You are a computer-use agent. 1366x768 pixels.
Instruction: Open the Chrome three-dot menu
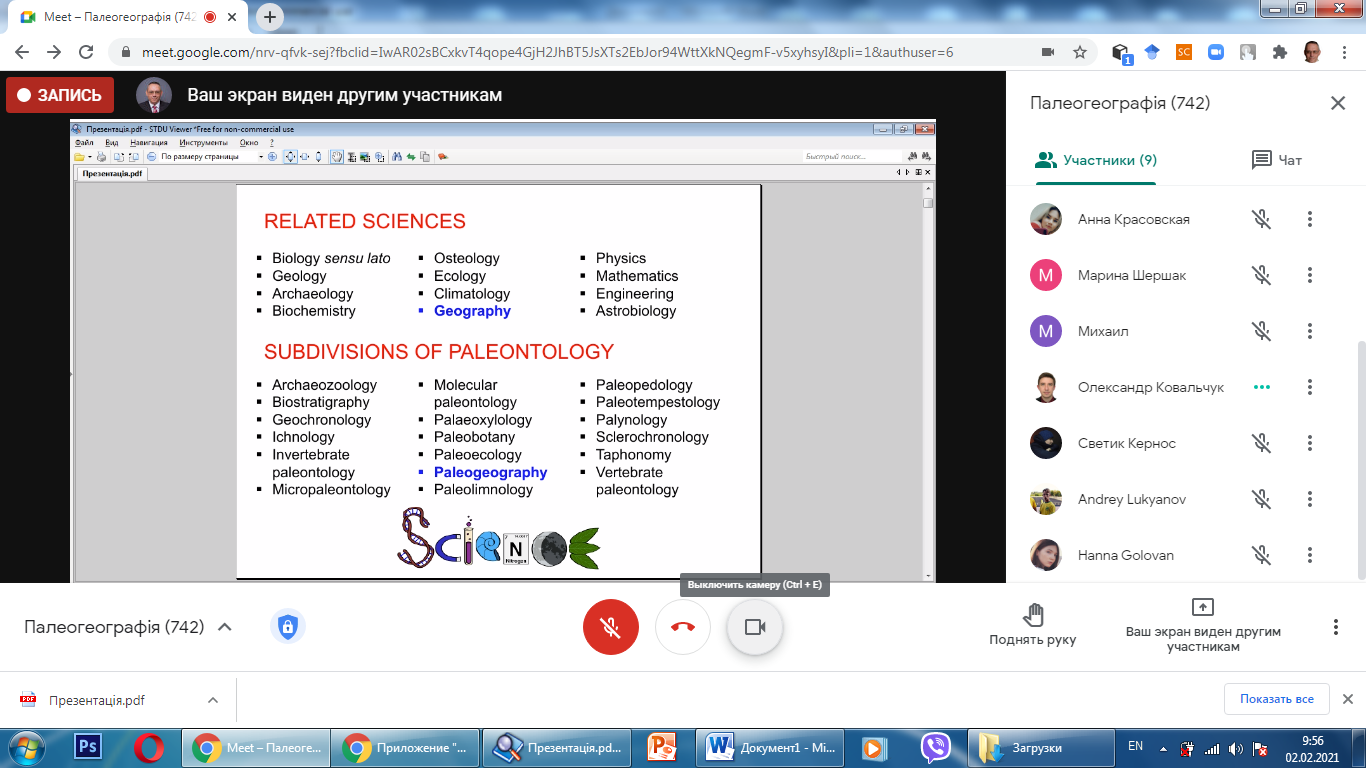pyautogui.click(x=1343, y=52)
